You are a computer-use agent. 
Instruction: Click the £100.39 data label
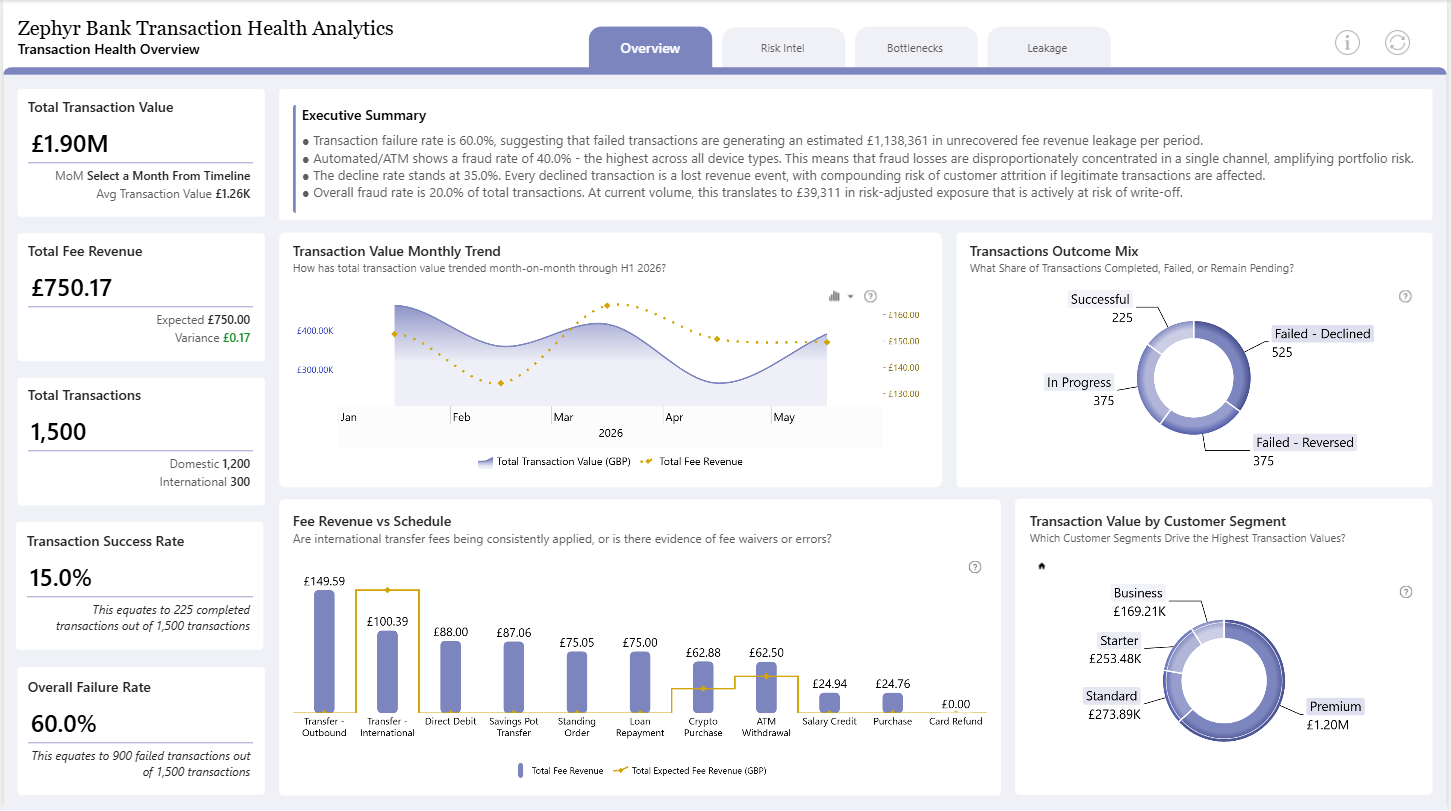(x=387, y=622)
